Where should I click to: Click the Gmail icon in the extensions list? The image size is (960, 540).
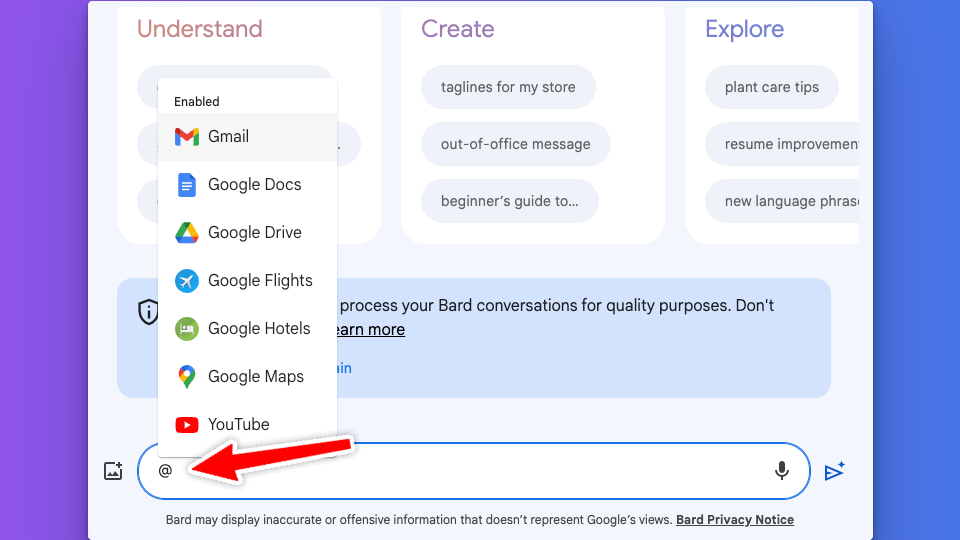pos(187,137)
